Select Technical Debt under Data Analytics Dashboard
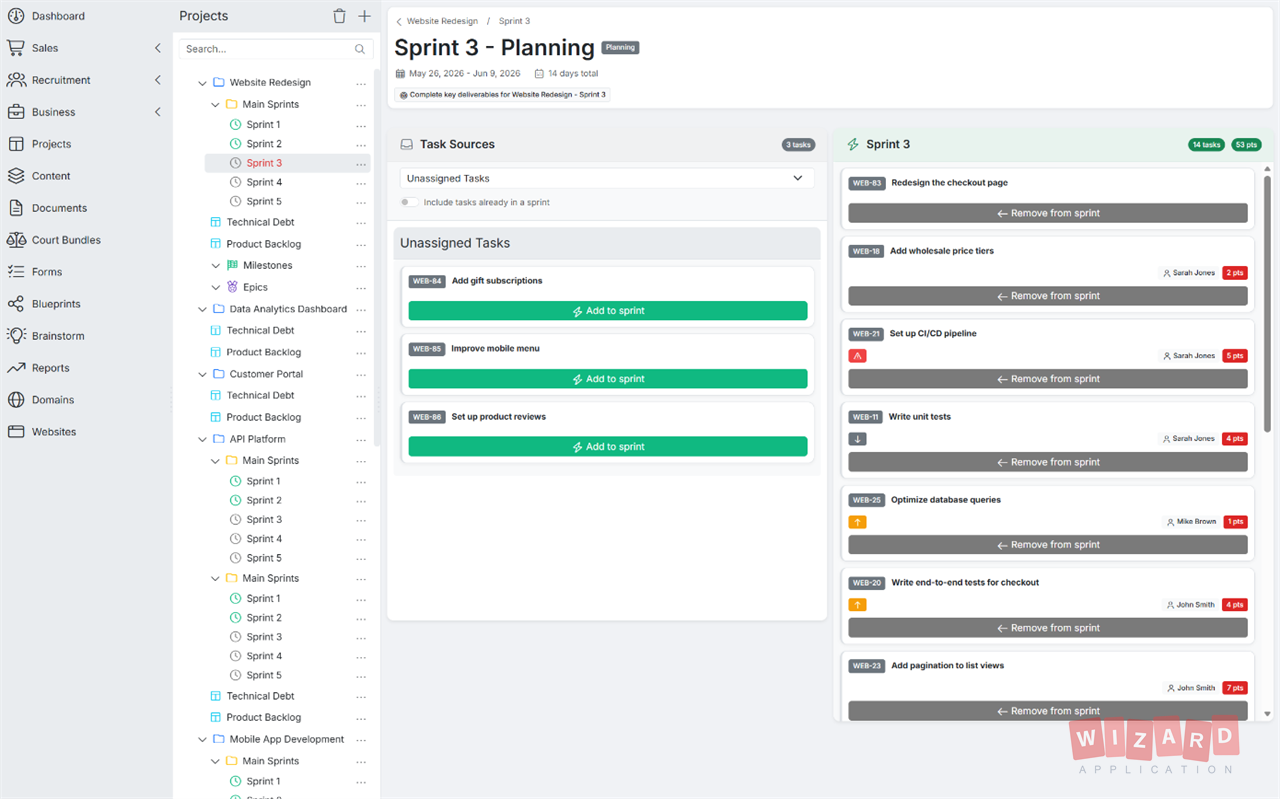Viewport: 1280px width, 799px height. [x=260, y=330]
